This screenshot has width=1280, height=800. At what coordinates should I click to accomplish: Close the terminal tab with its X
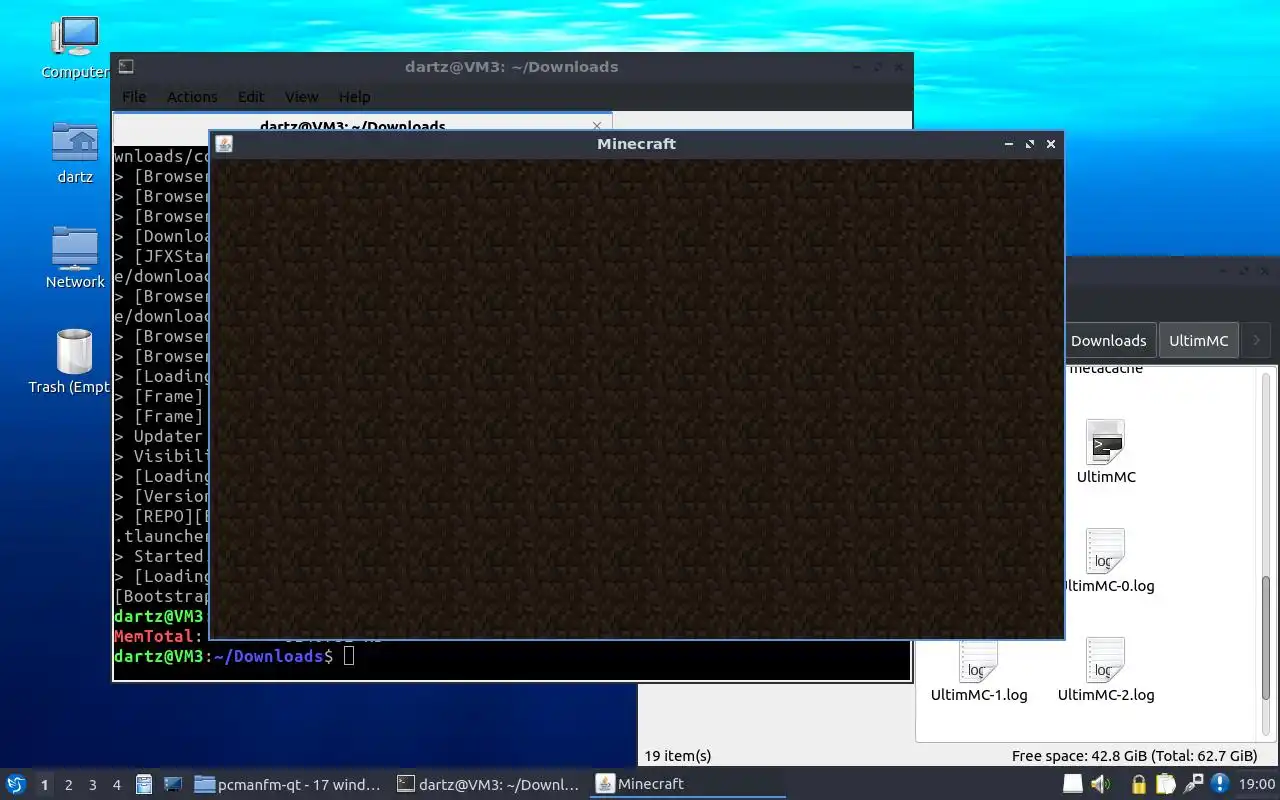[597, 125]
